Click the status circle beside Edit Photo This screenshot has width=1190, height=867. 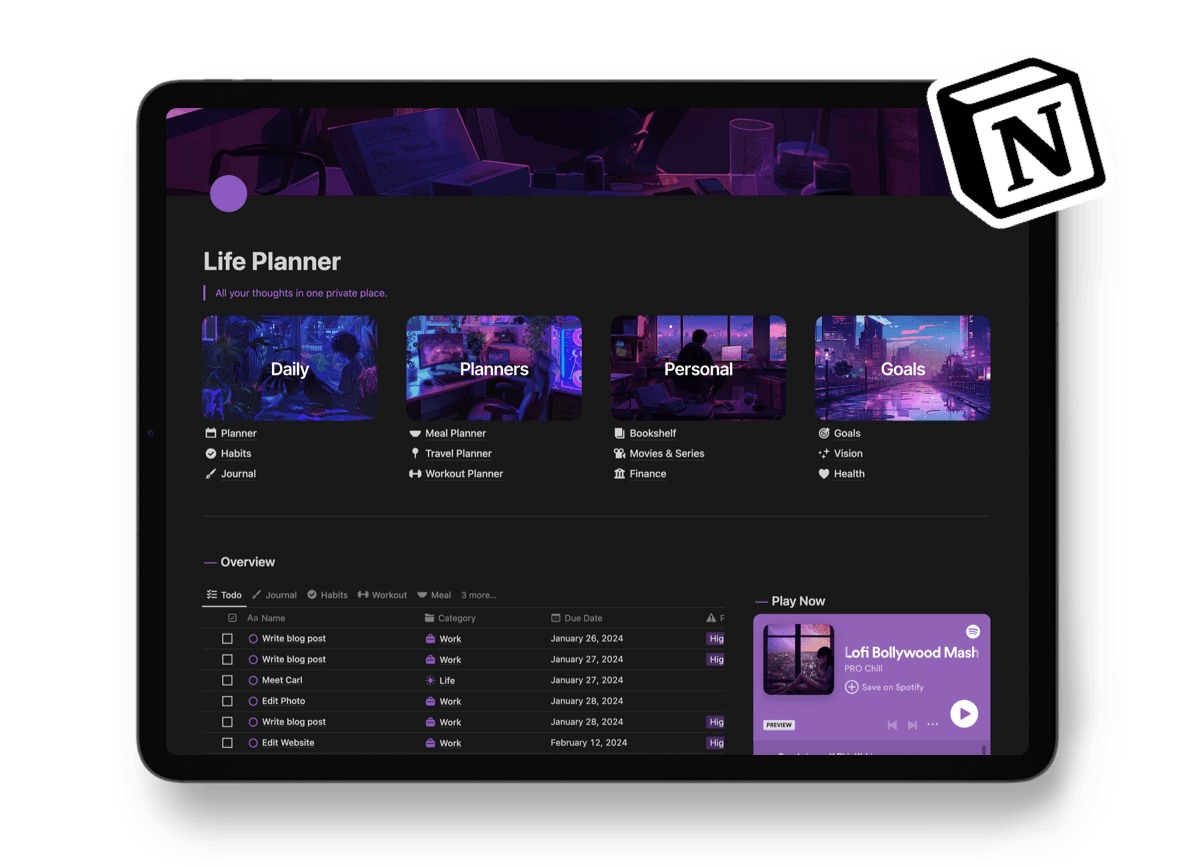point(253,701)
